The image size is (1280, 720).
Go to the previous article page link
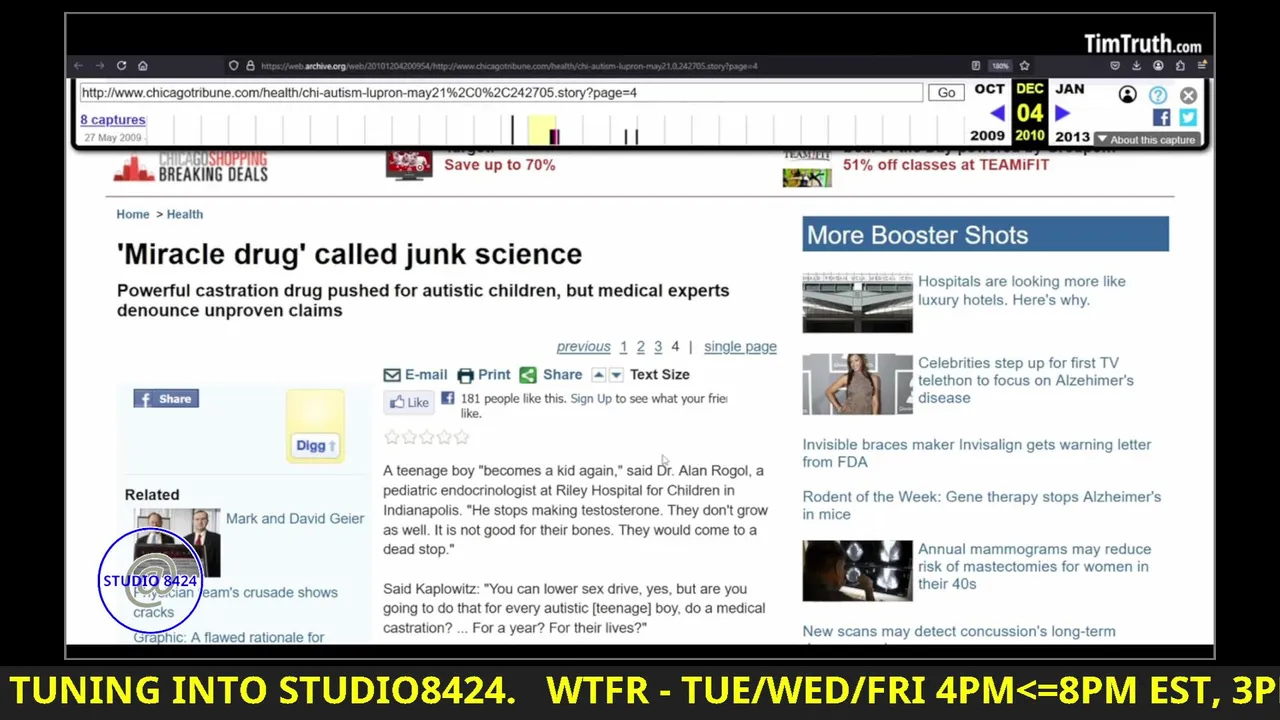[583, 346]
